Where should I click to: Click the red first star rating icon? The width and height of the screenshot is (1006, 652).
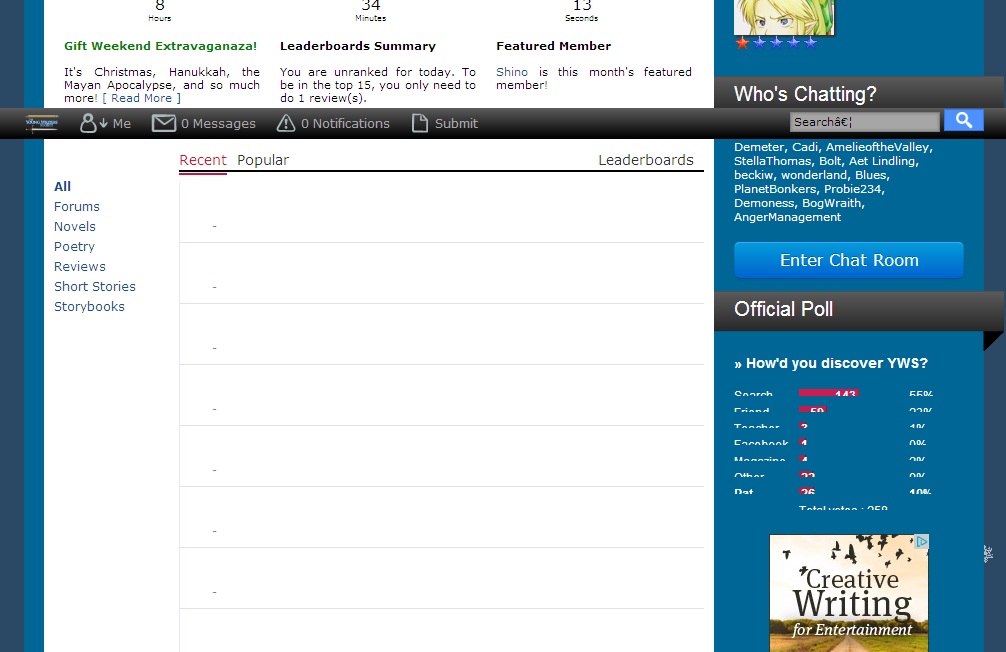coord(742,43)
